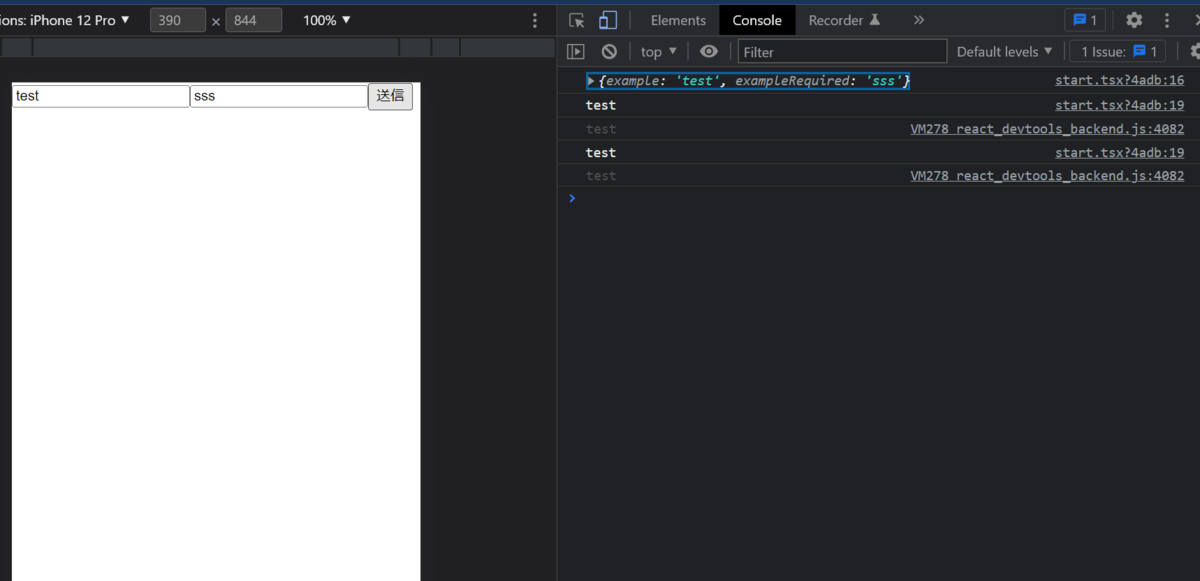The height and width of the screenshot is (581, 1200).
Task: Open the 100% zoom dropdown
Action: pyautogui.click(x=327, y=20)
